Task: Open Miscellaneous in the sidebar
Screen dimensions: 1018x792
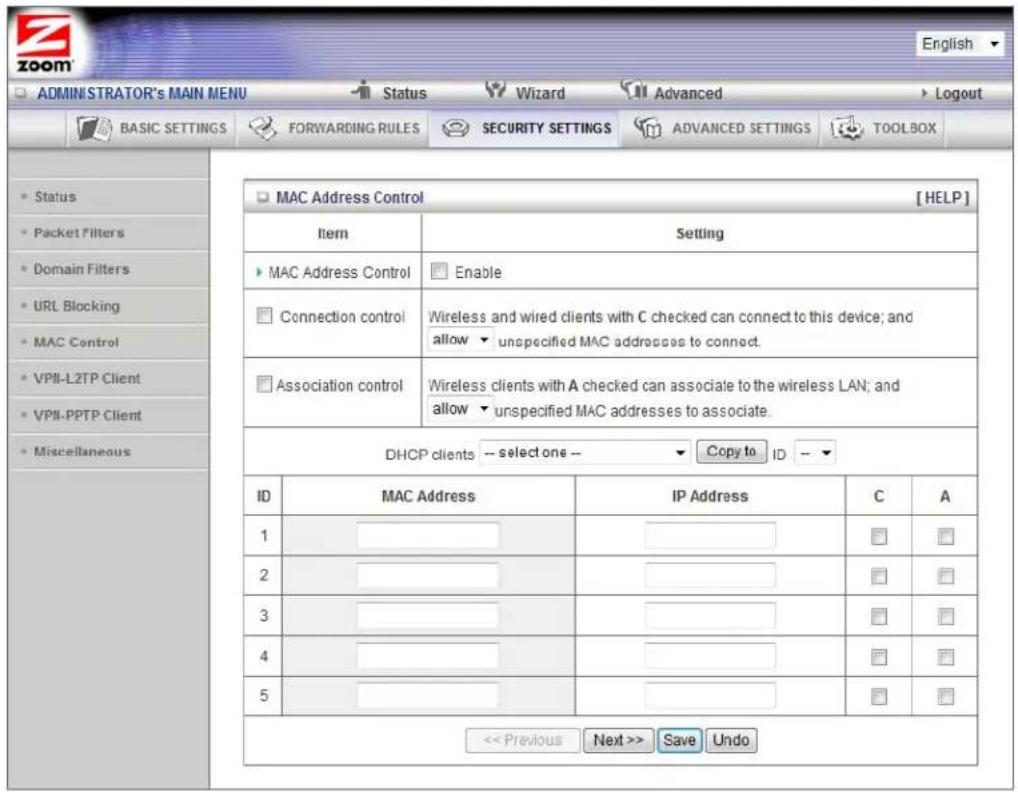Action: pyautogui.click(x=82, y=451)
